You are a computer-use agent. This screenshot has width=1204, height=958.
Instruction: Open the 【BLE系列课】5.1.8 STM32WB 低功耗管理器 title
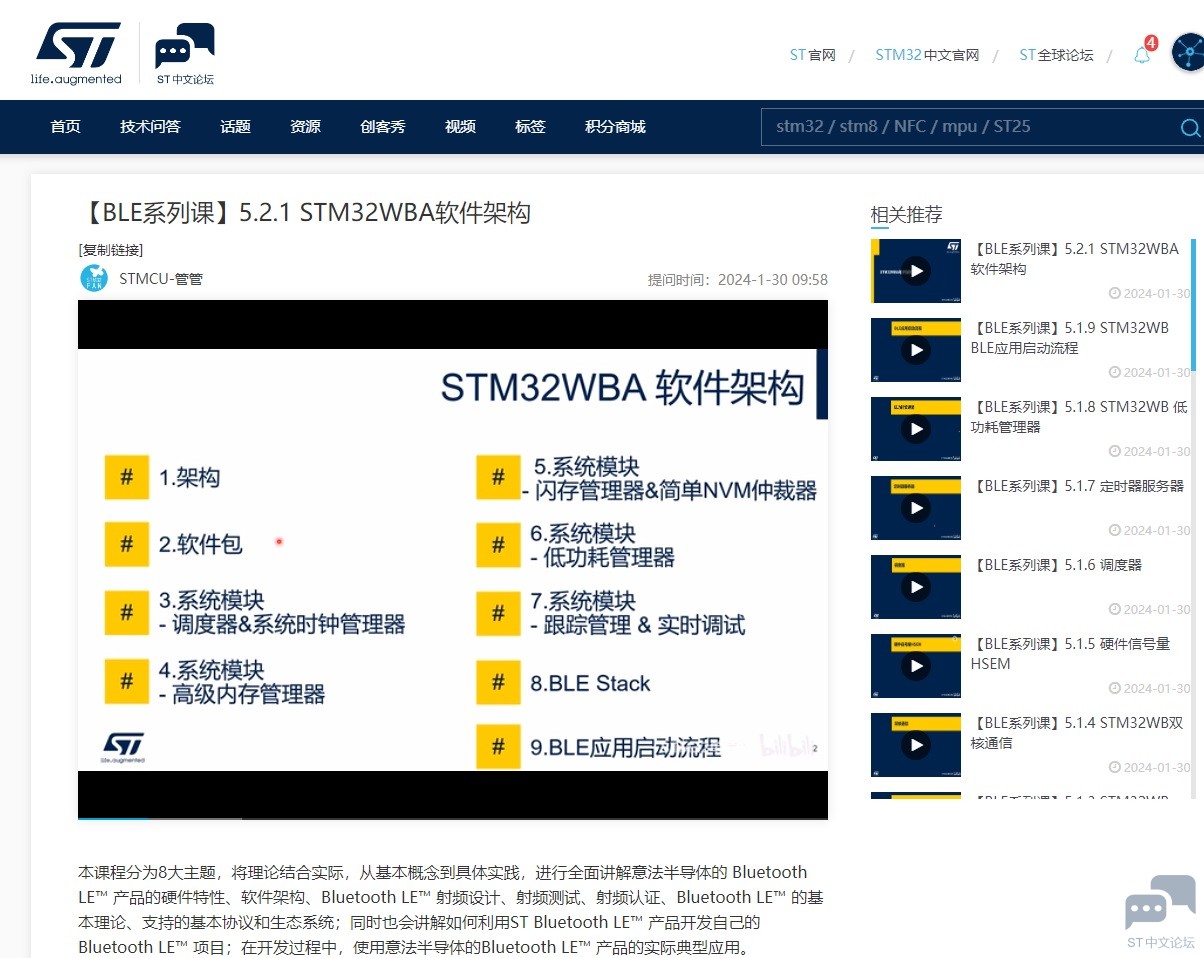(x=1078, y=416)
